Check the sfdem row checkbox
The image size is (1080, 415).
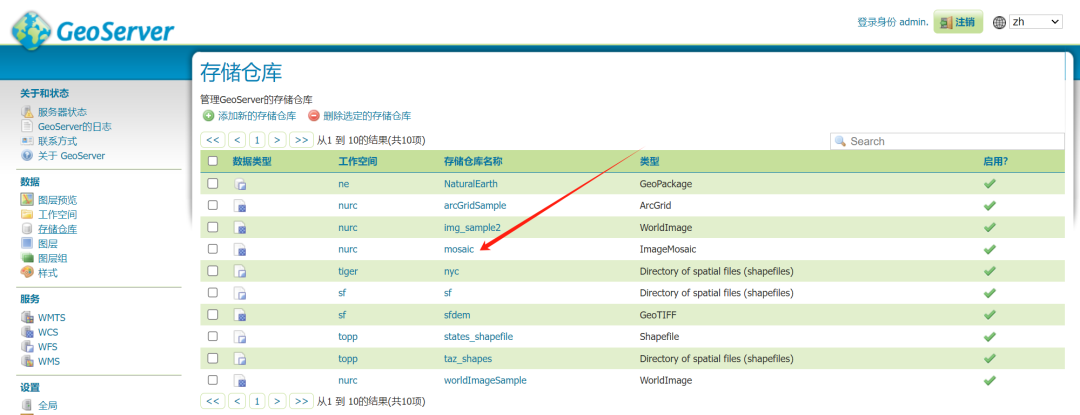pos(213,314)
